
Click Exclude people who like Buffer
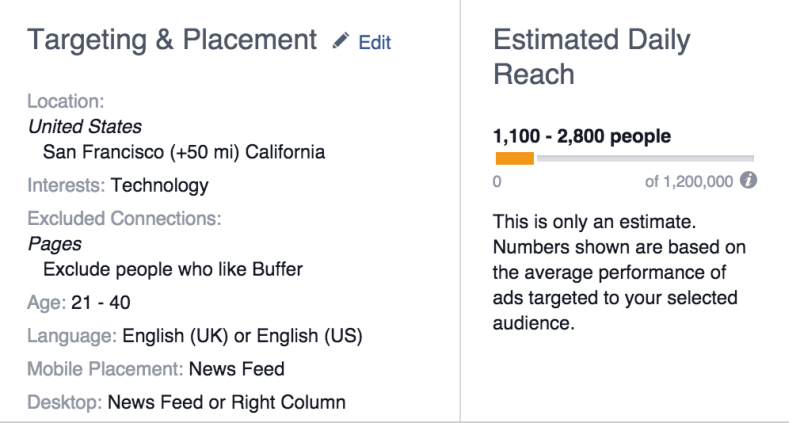(x=173, y=269)
